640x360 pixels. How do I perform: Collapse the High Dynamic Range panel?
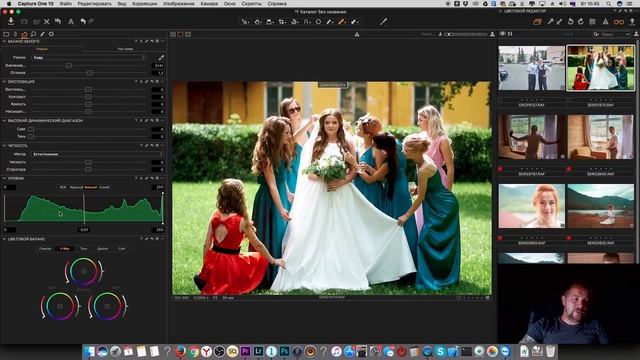(x=4, y=121)
